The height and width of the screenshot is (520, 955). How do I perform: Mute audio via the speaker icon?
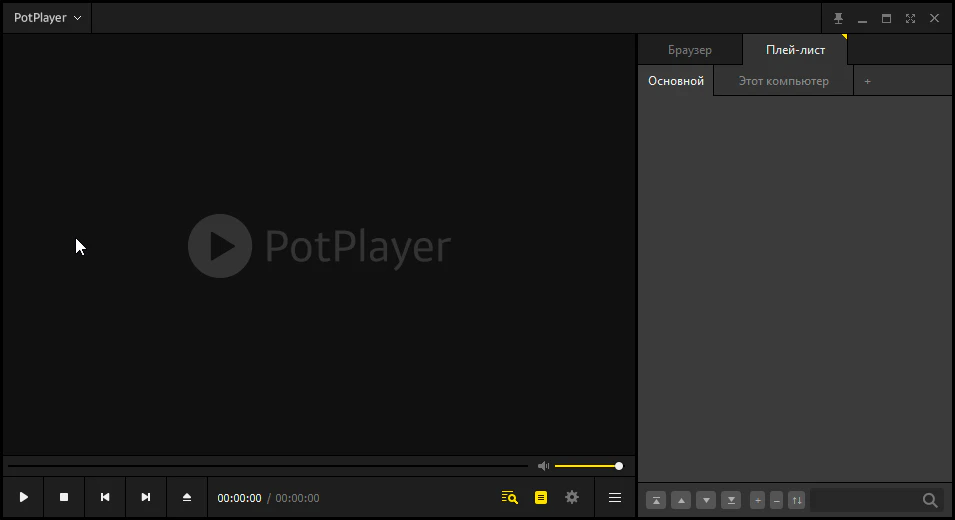tap(543, 466)
